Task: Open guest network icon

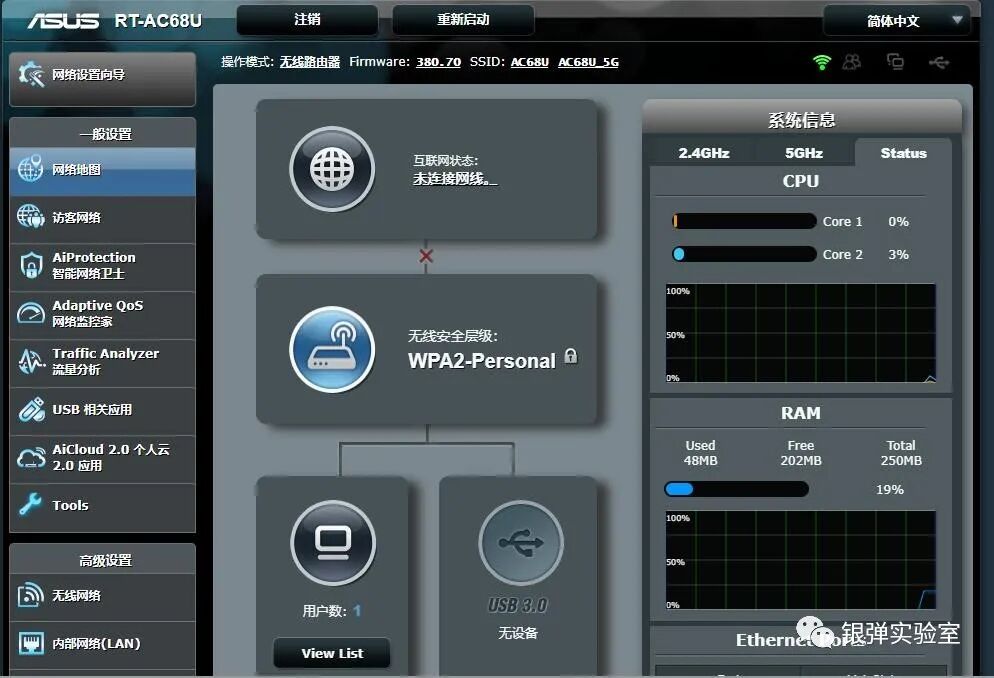Action: tap(30, 217)
